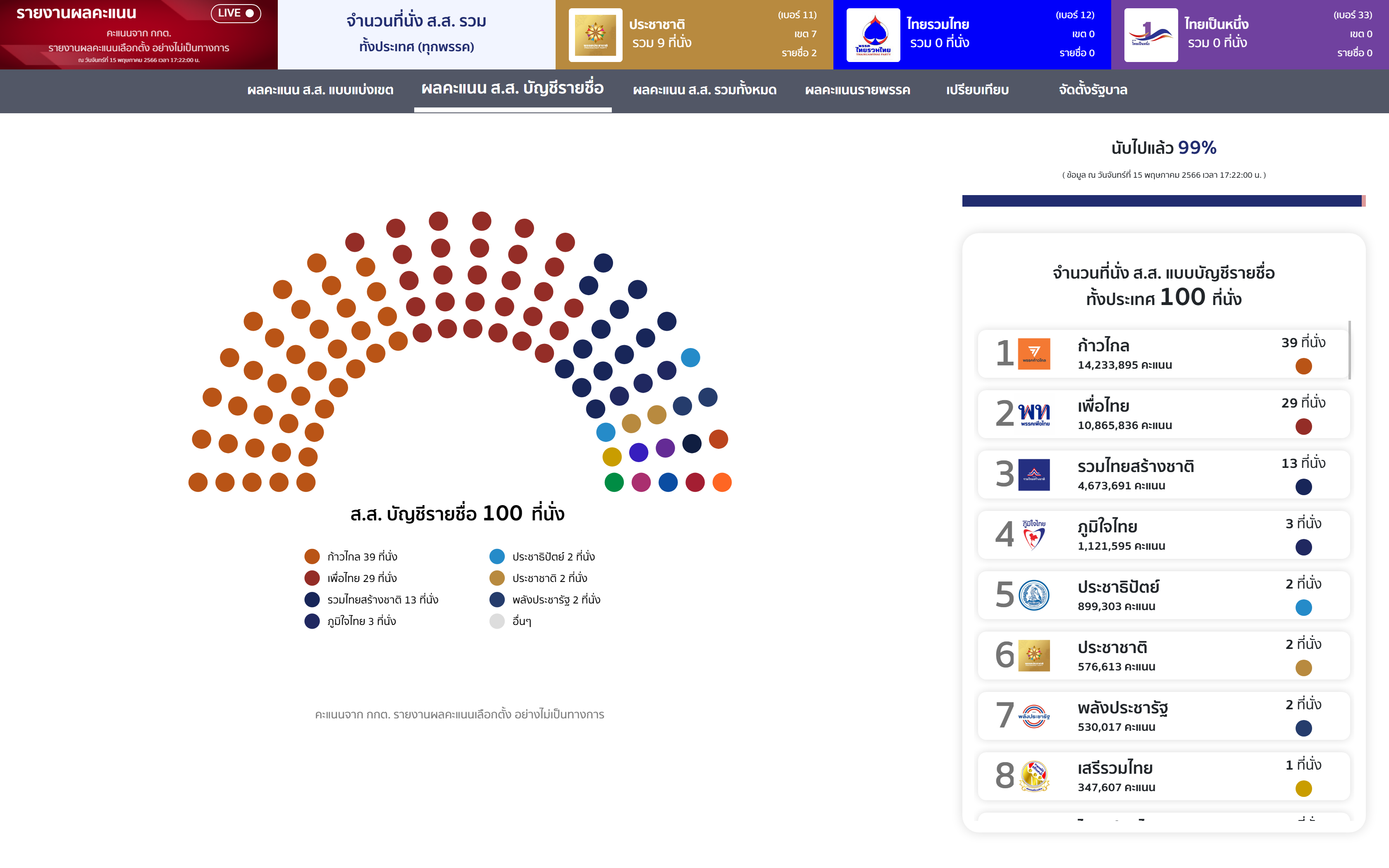Open the ผลคะแนน ส.ส. แบบแบ่งเขต tab

[320, 90]
